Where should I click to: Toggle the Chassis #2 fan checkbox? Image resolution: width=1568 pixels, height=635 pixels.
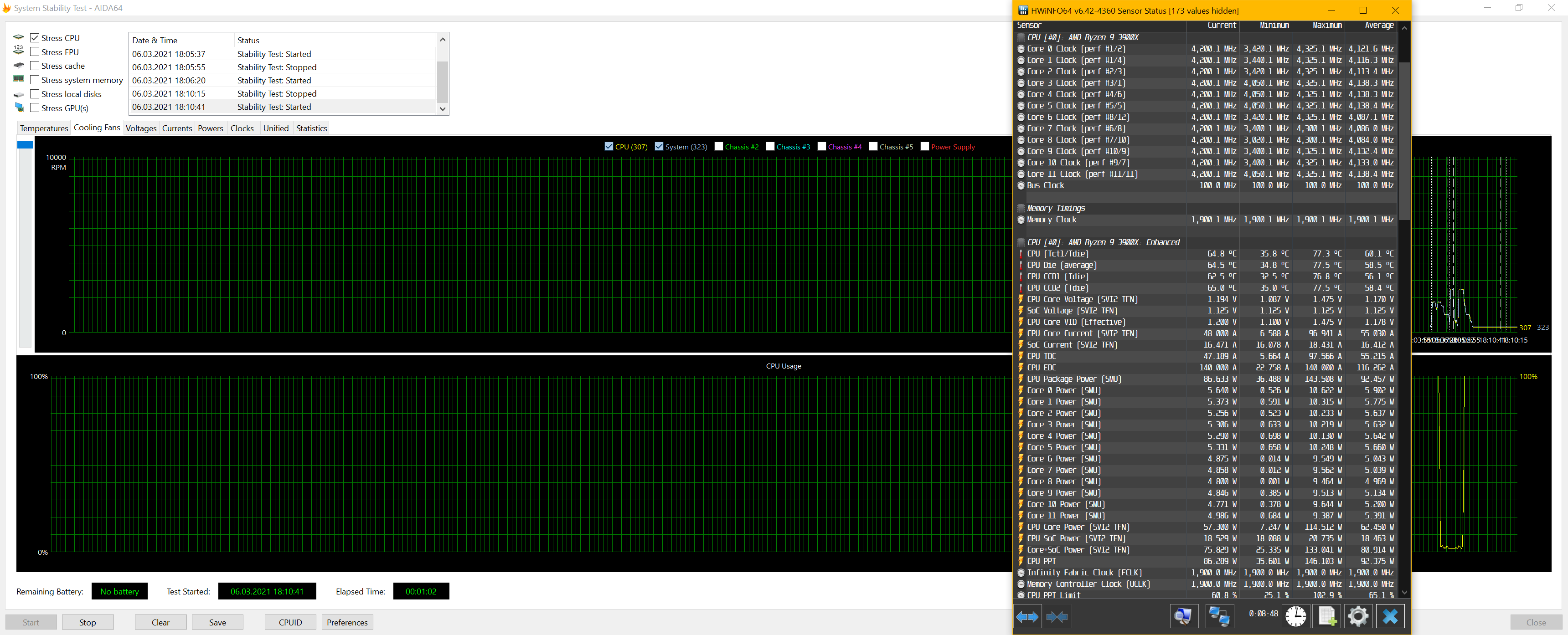719,147
